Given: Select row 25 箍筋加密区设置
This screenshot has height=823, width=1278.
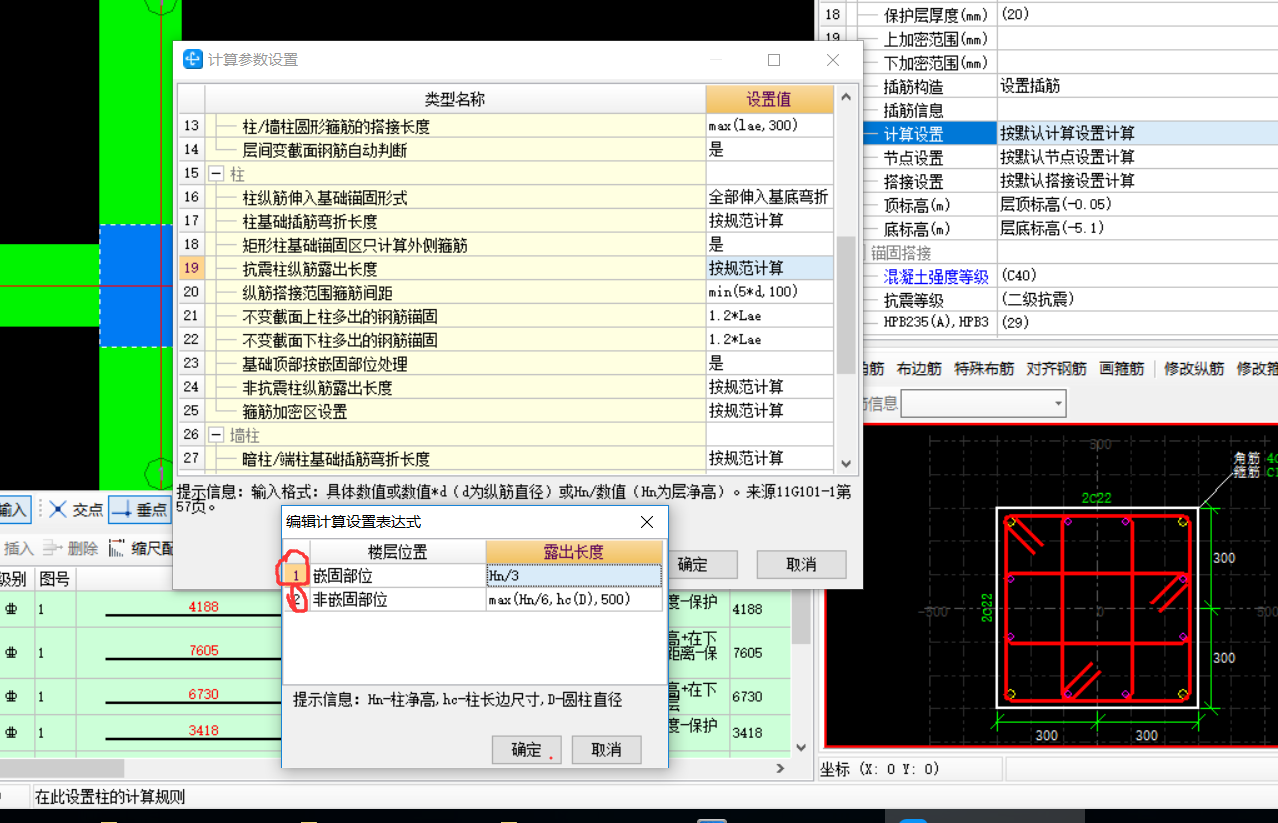Looking at the screenshot, I should click(455, 411).
